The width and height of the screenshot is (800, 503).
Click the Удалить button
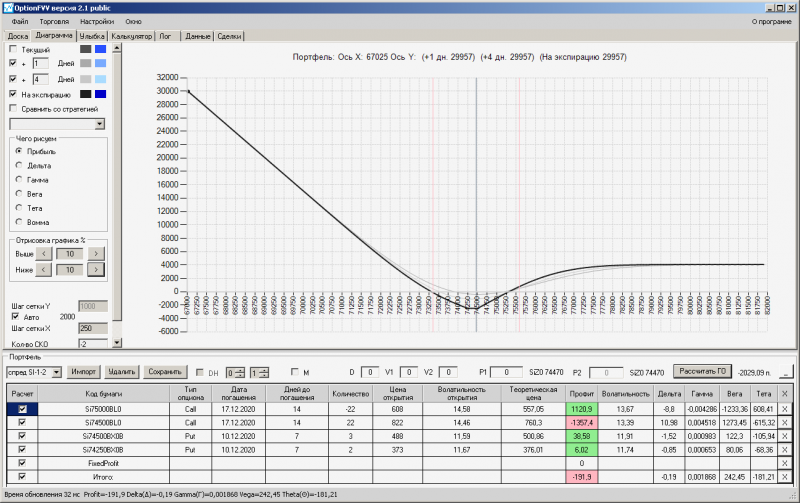pos(121,372)
